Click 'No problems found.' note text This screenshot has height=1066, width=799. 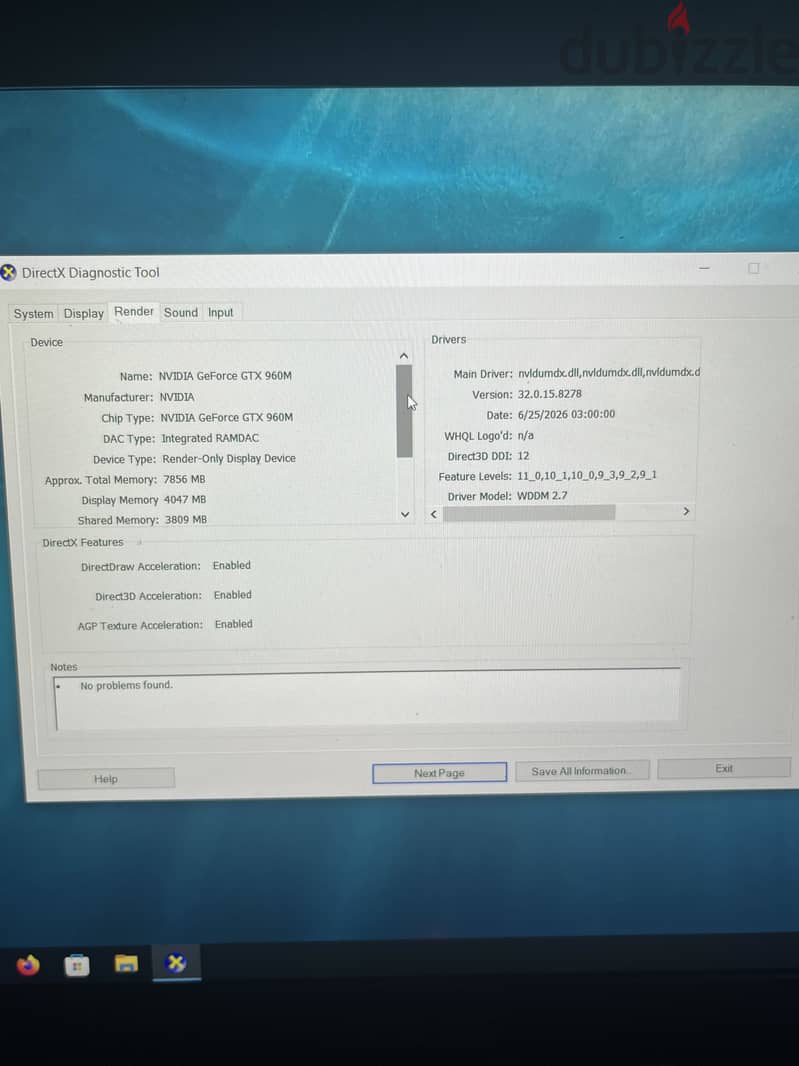tap(126, 685)
